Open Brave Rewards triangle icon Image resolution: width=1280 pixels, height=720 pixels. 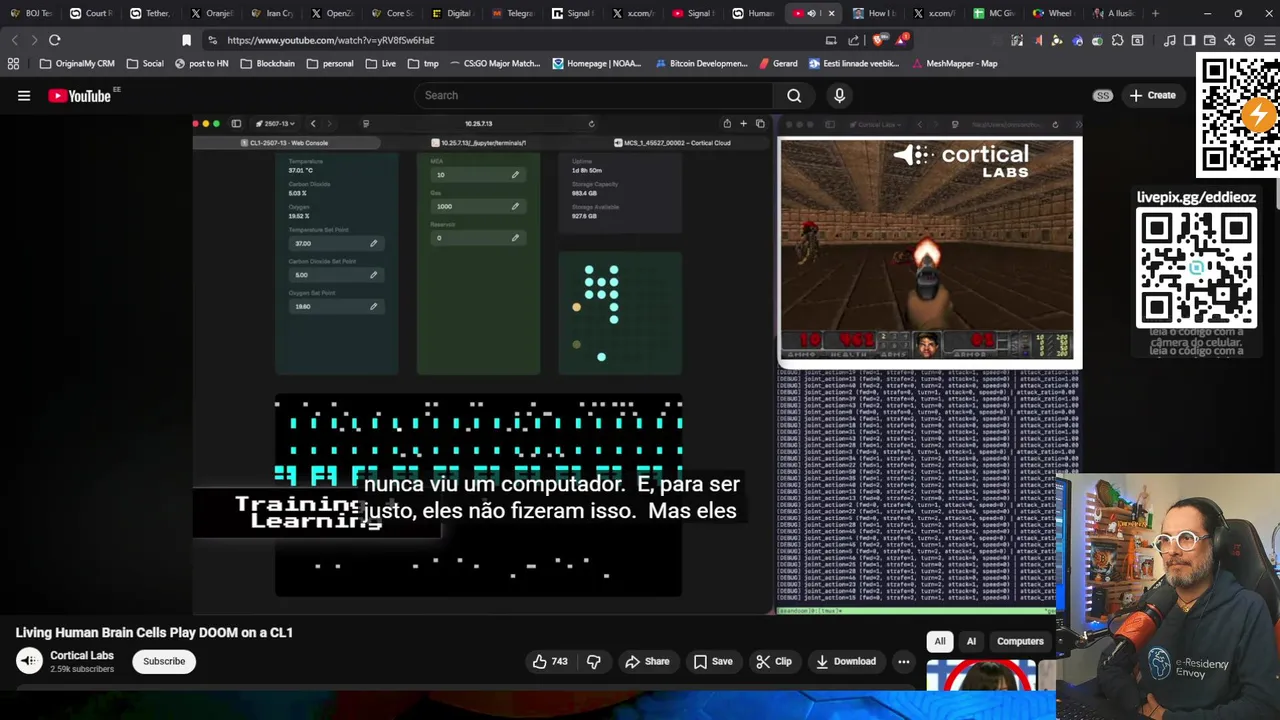click(903, 40)
